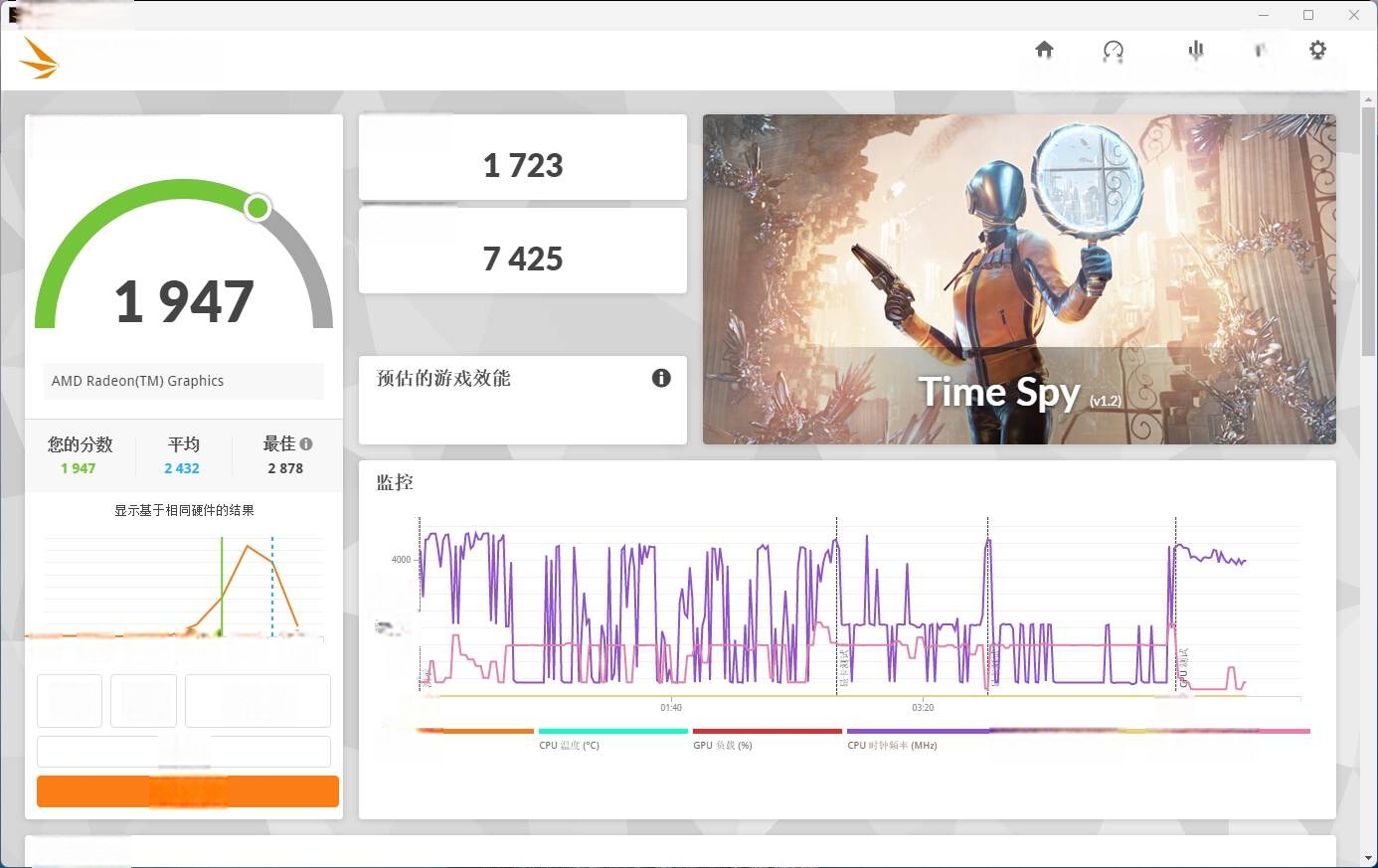Open the Benchmarks gauge icon
1378x868 pixels.
pyautogui.click(x=1114, y=51)
